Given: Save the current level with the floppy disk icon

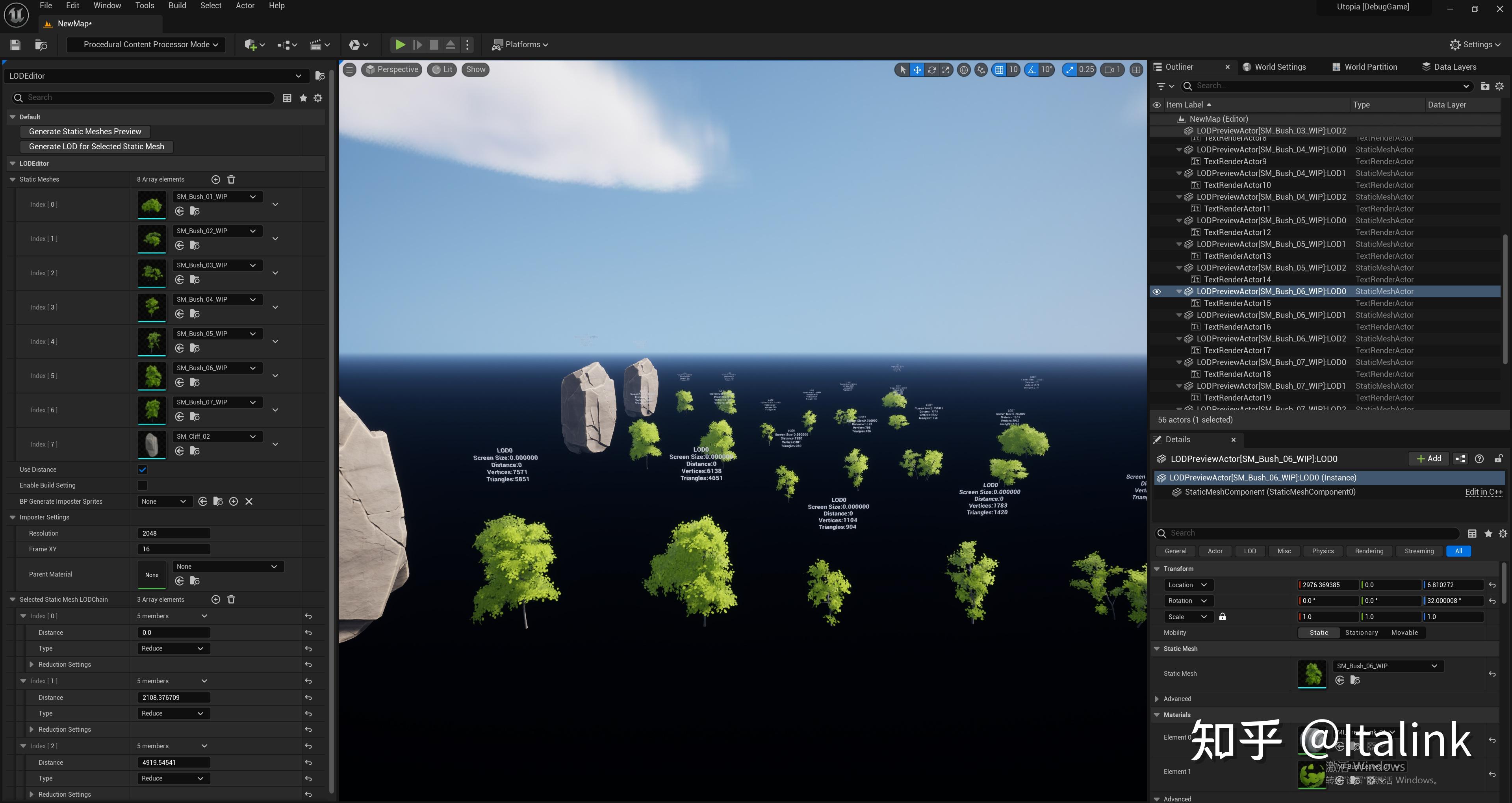Looking at the screenshot, I should tap(15, 45).
